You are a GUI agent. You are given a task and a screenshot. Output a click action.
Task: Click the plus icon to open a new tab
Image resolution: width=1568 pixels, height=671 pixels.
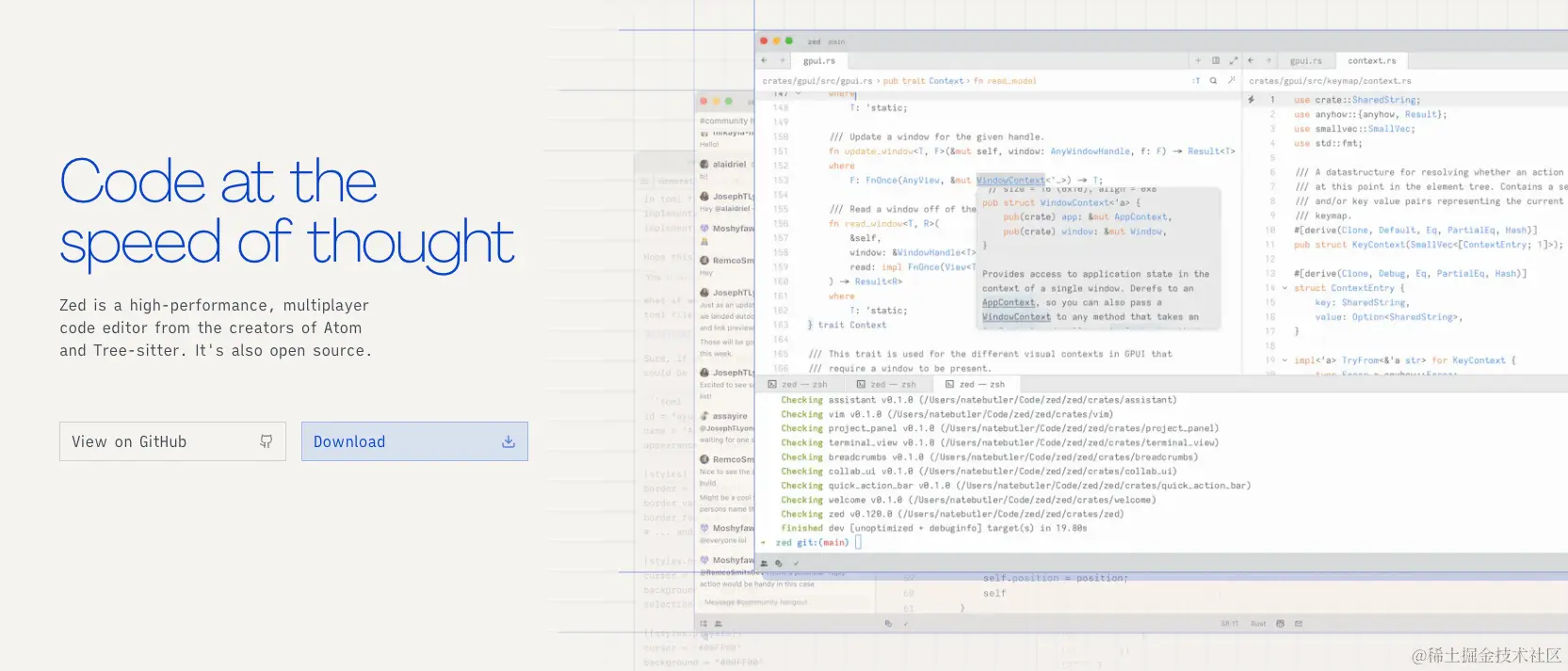click(x=1198, y=60)
